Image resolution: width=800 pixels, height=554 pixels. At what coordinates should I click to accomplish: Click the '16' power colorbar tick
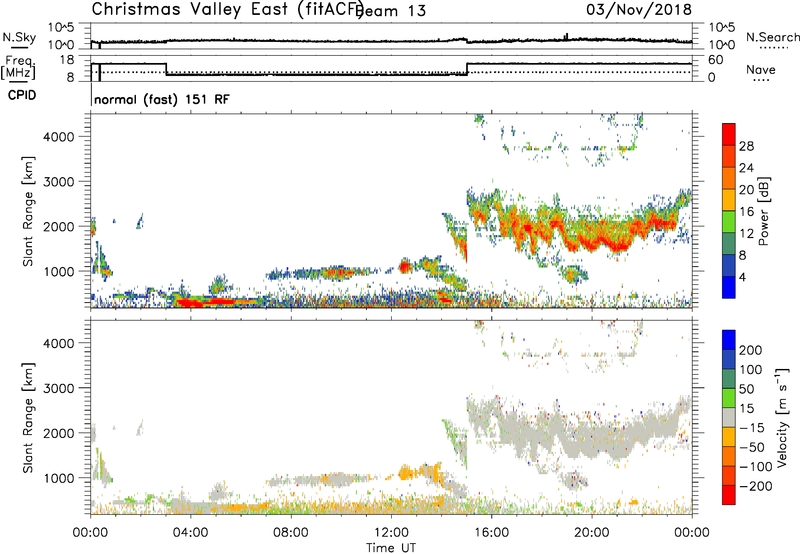746,212
